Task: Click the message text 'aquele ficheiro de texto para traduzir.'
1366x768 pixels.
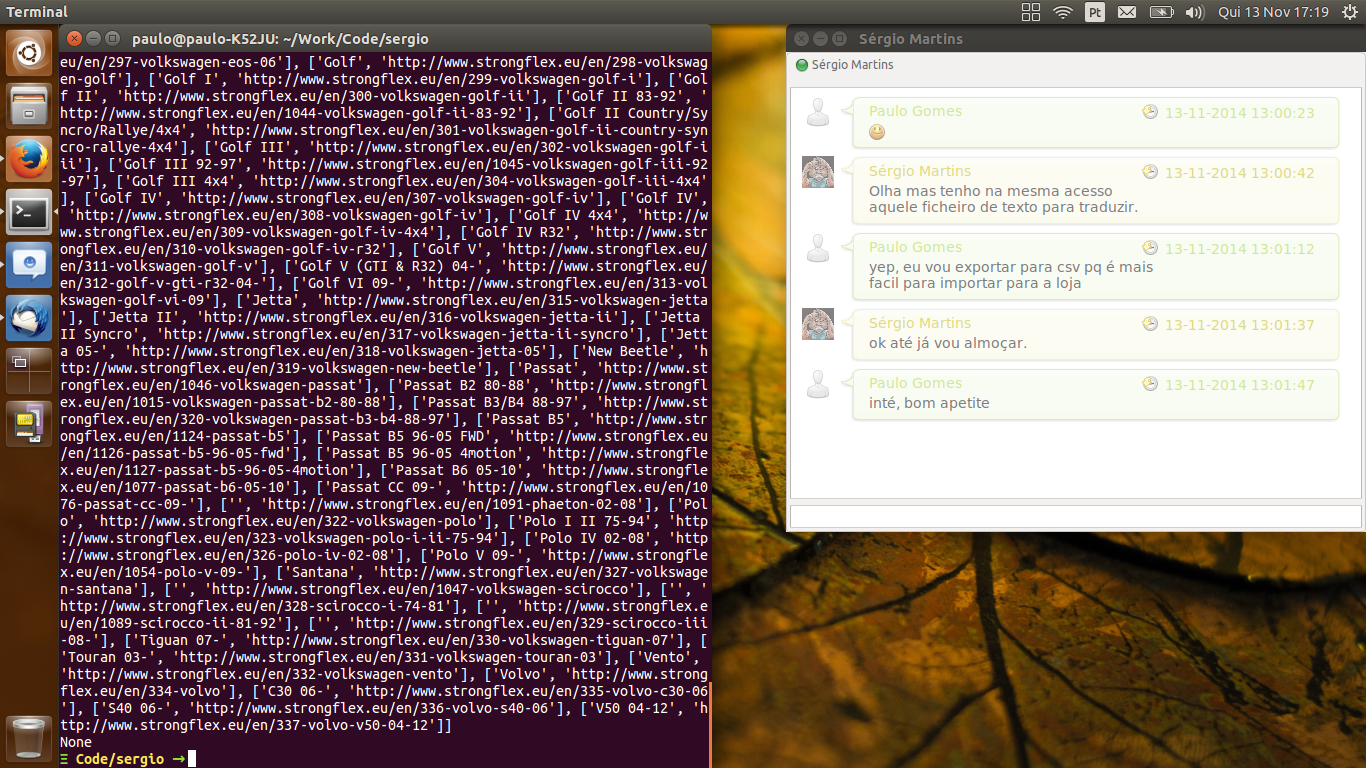Action: pos(1003,207)
